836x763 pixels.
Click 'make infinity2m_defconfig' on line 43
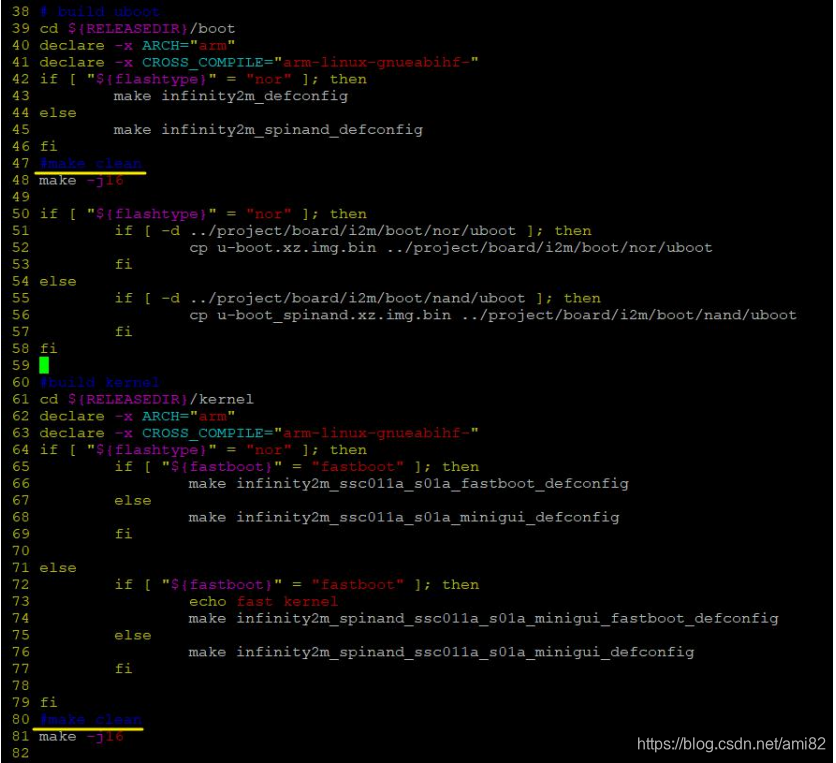230,96
